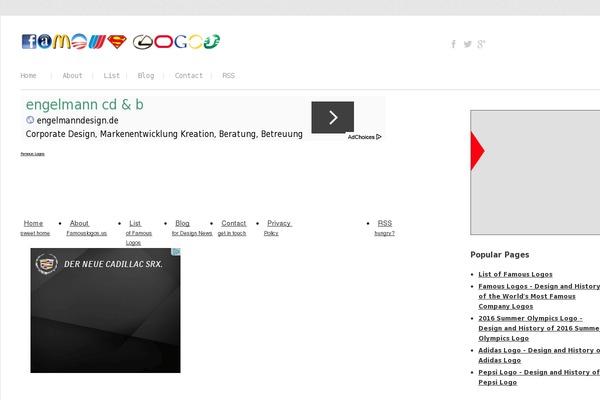Click the Famous Logos site logo
The height and width of the screenshot is (400, 600).
click(x=121, y=41)
